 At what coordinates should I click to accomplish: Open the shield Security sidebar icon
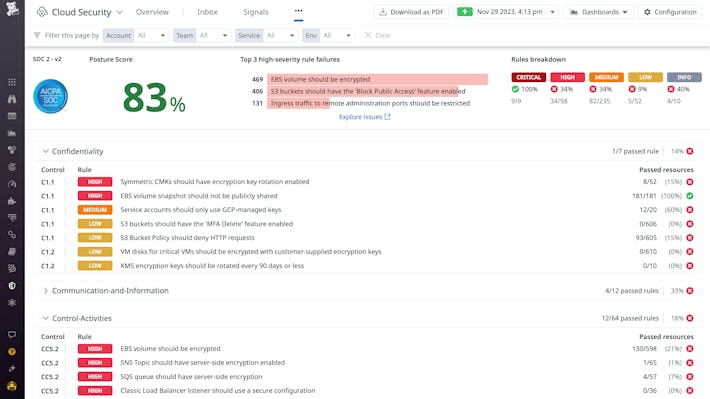click(12, 286)
